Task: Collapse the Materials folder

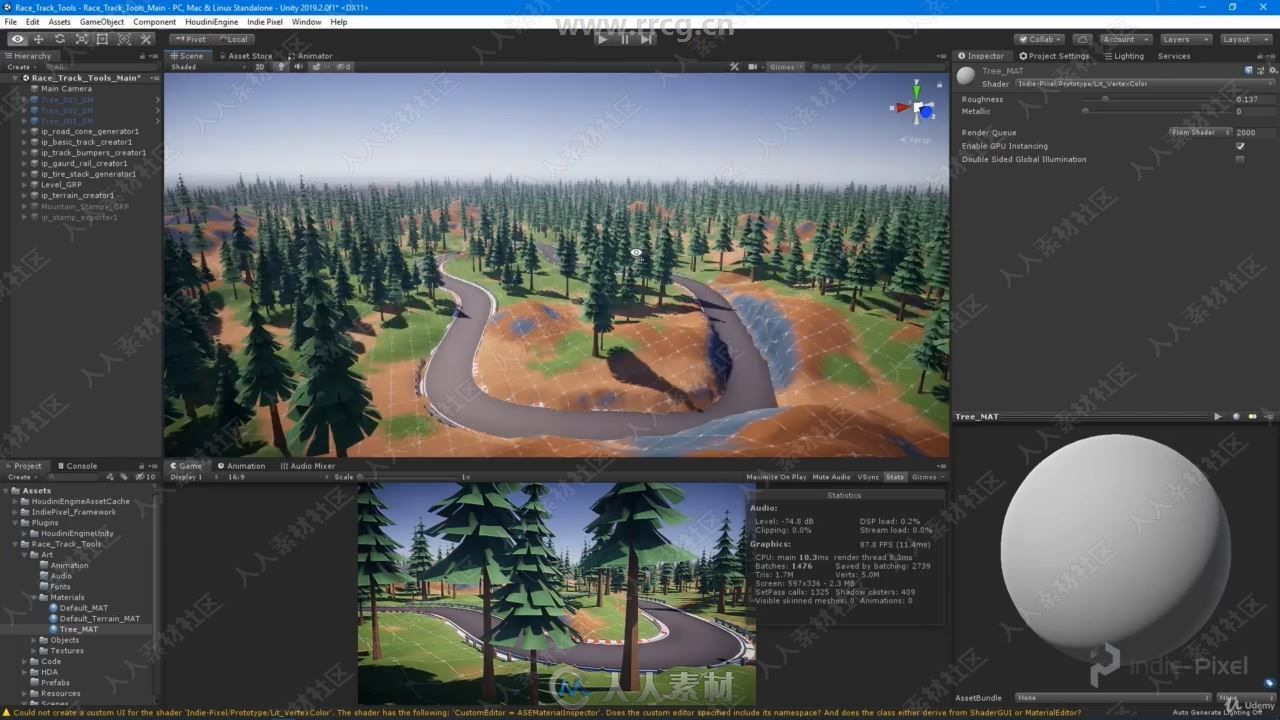Action: pyautogui.click(x=34, y=597)
